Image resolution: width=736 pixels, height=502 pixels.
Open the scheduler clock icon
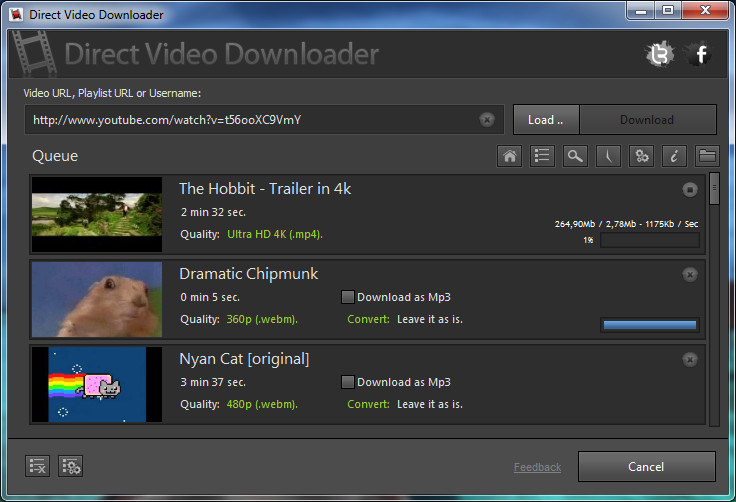[x=608, y=156]
